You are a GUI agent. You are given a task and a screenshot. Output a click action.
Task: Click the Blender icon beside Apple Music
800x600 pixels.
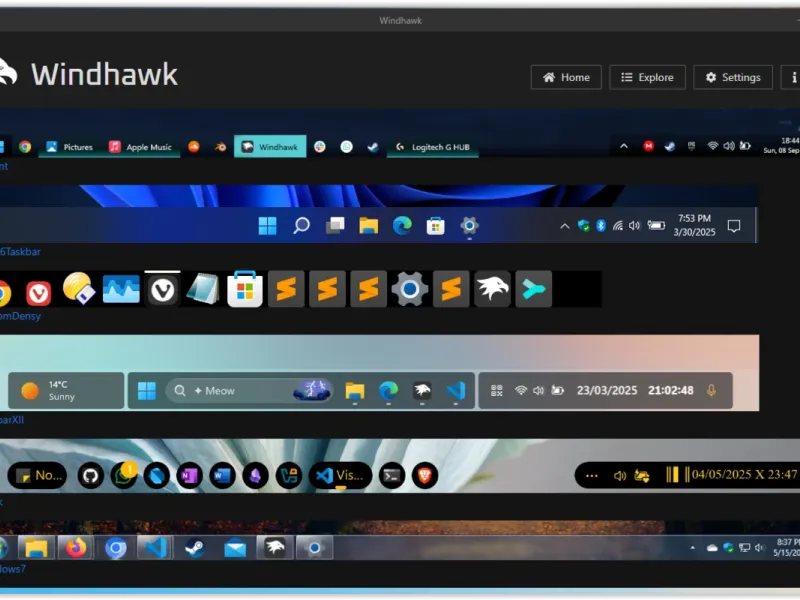tap(220, 147)
